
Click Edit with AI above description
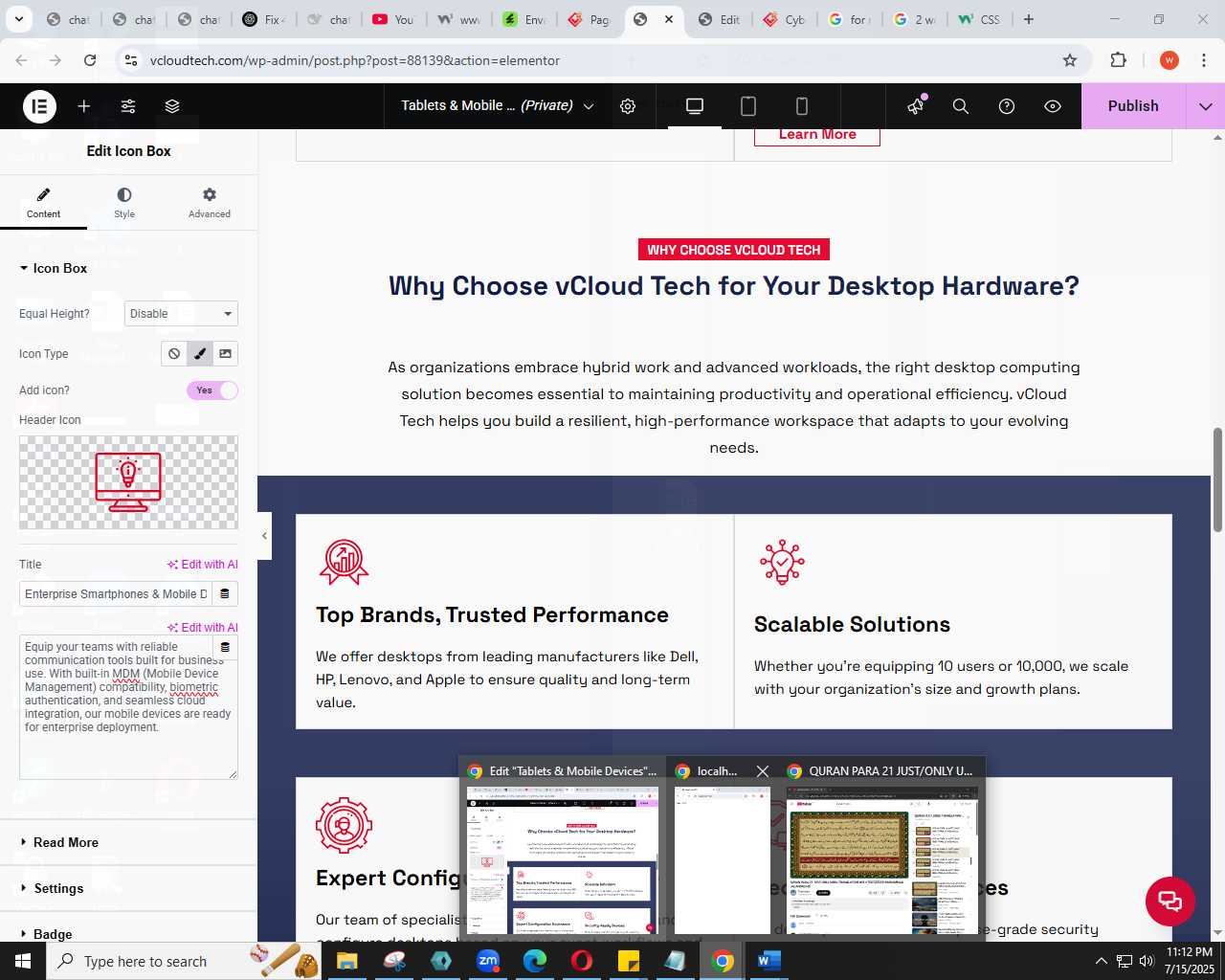(x=203, y=628)
